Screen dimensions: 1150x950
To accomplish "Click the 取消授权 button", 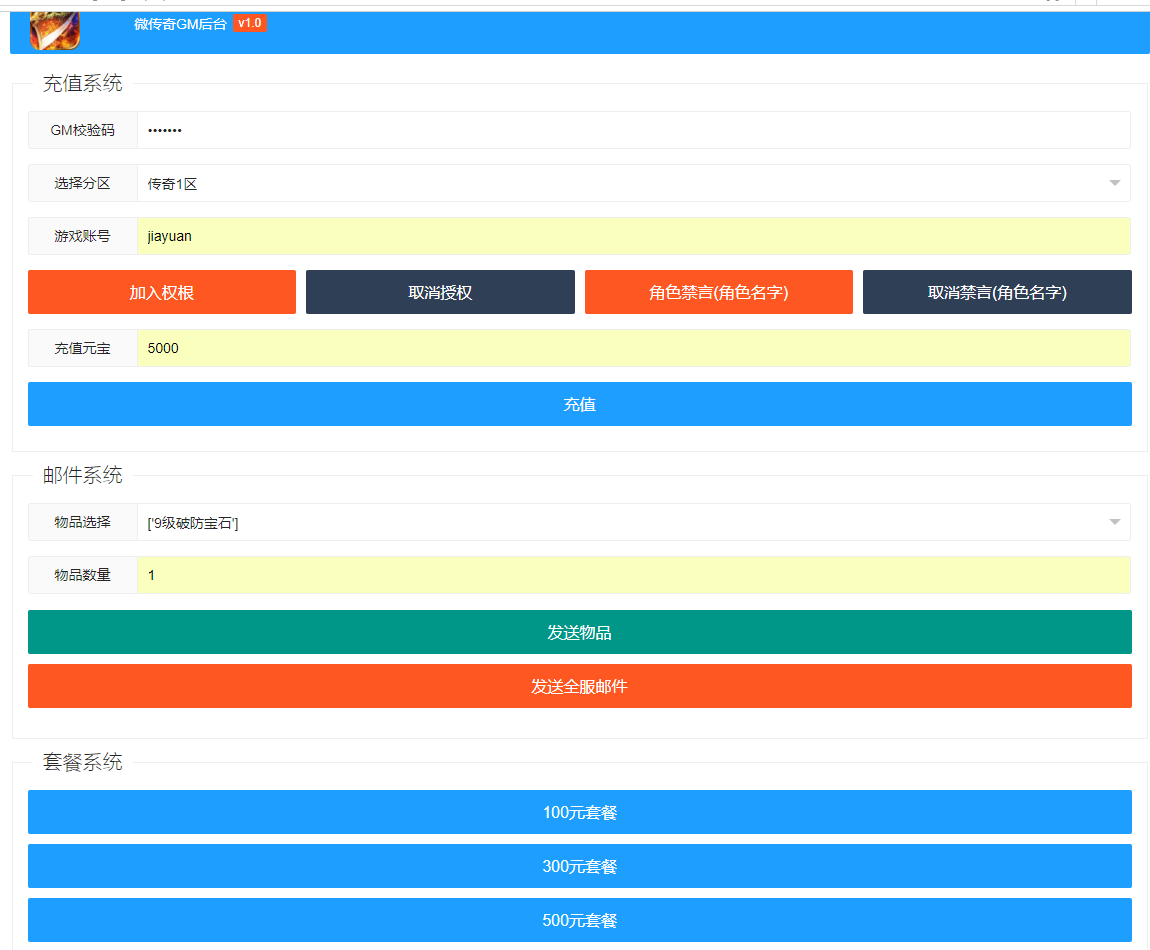I will (440, 292).
